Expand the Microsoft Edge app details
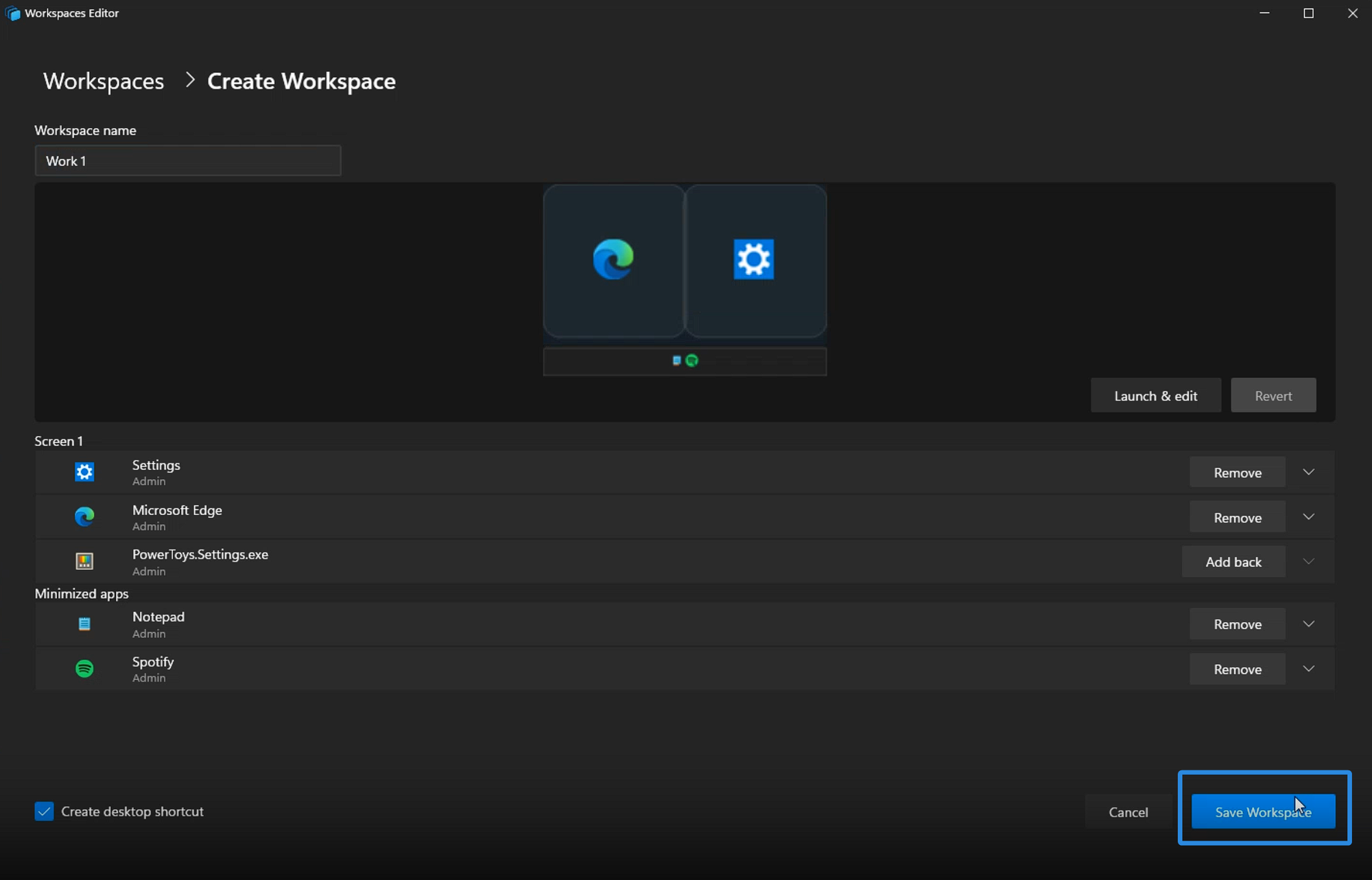 point(1308,516)
